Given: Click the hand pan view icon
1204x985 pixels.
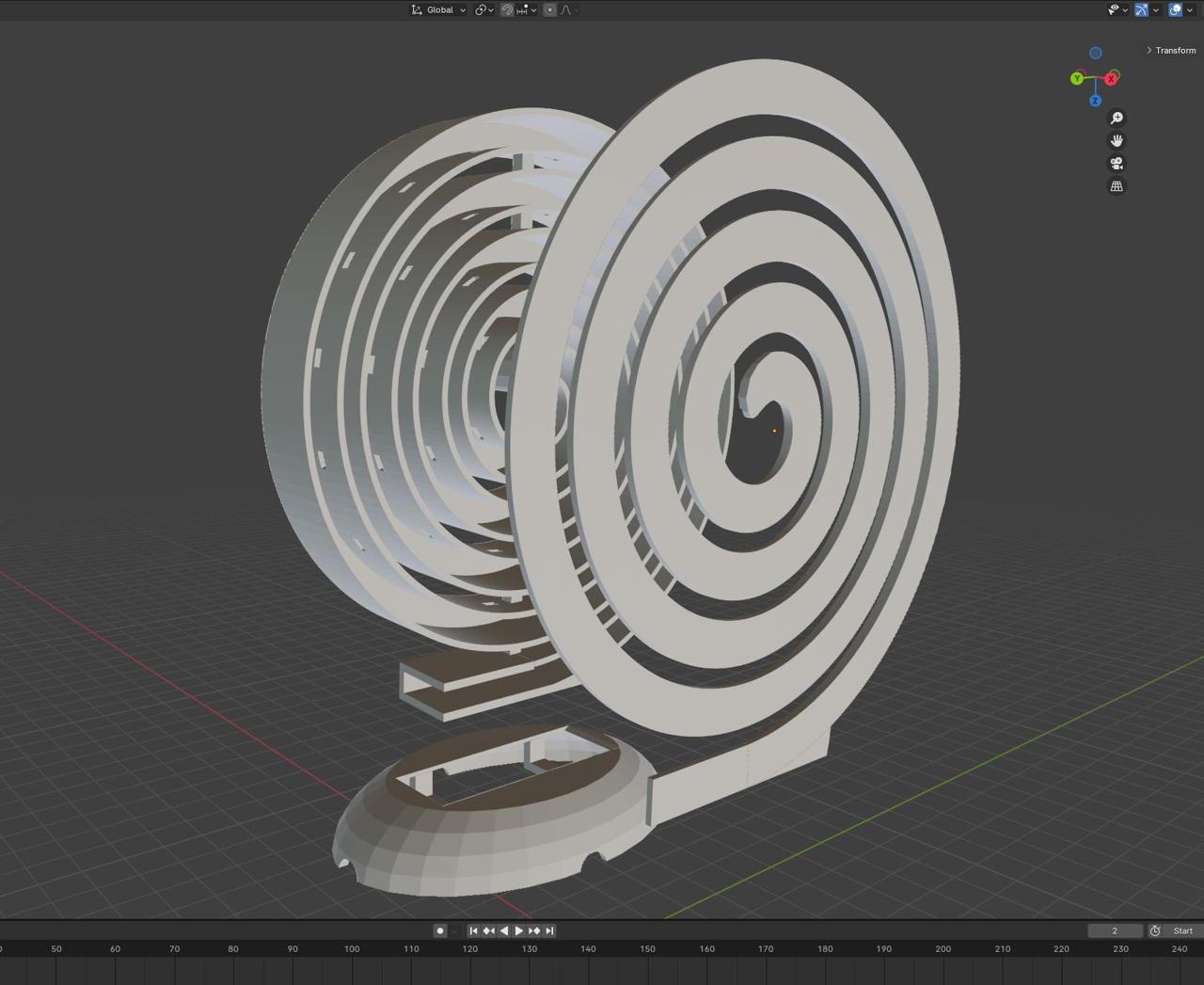Looking at the screenshot, I should pyautogui.click(x=1117, y=141).
